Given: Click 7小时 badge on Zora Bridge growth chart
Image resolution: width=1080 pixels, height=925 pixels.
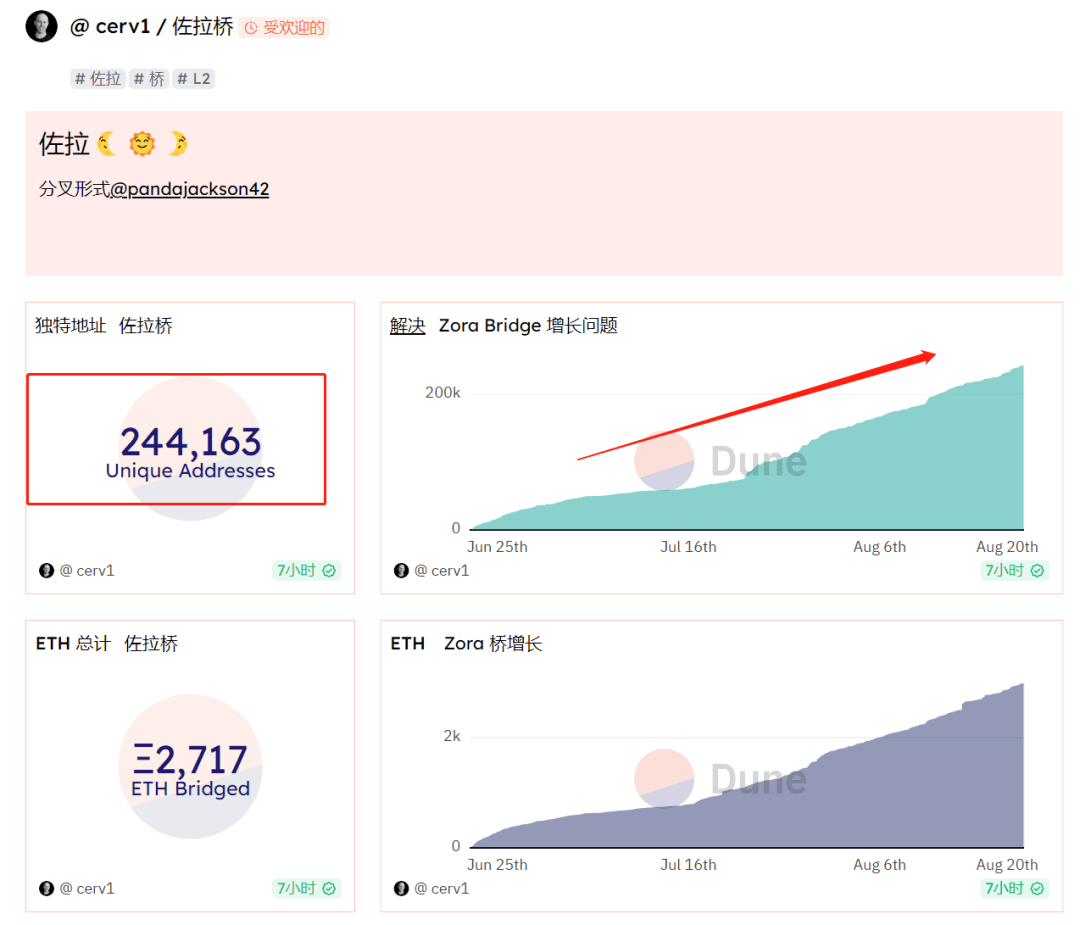Looking at the screenshot, I should pyautogui.click(x=1014, y=570).
